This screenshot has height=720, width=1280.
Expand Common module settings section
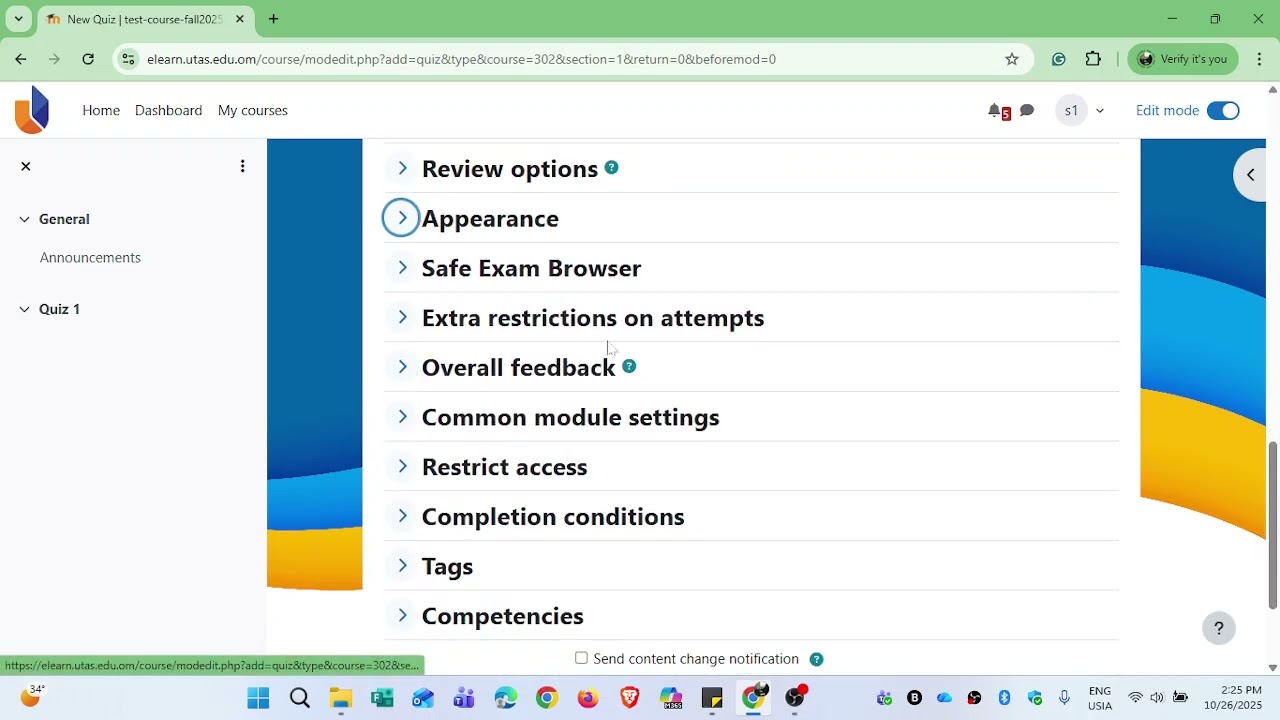coord(402,416)
